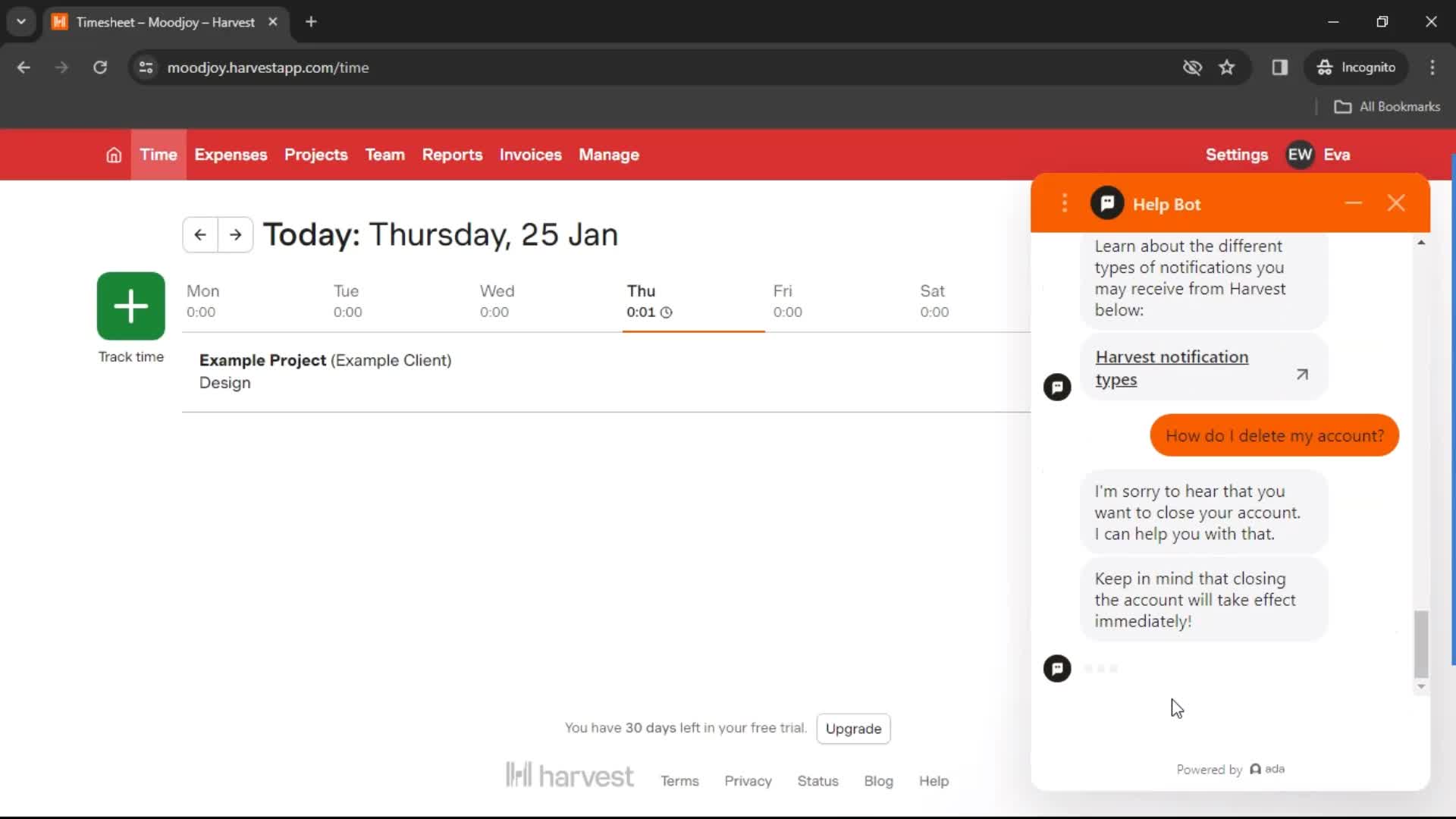Screen dimensions: 1456x819
Task: Reload the page
Action: 100,67
